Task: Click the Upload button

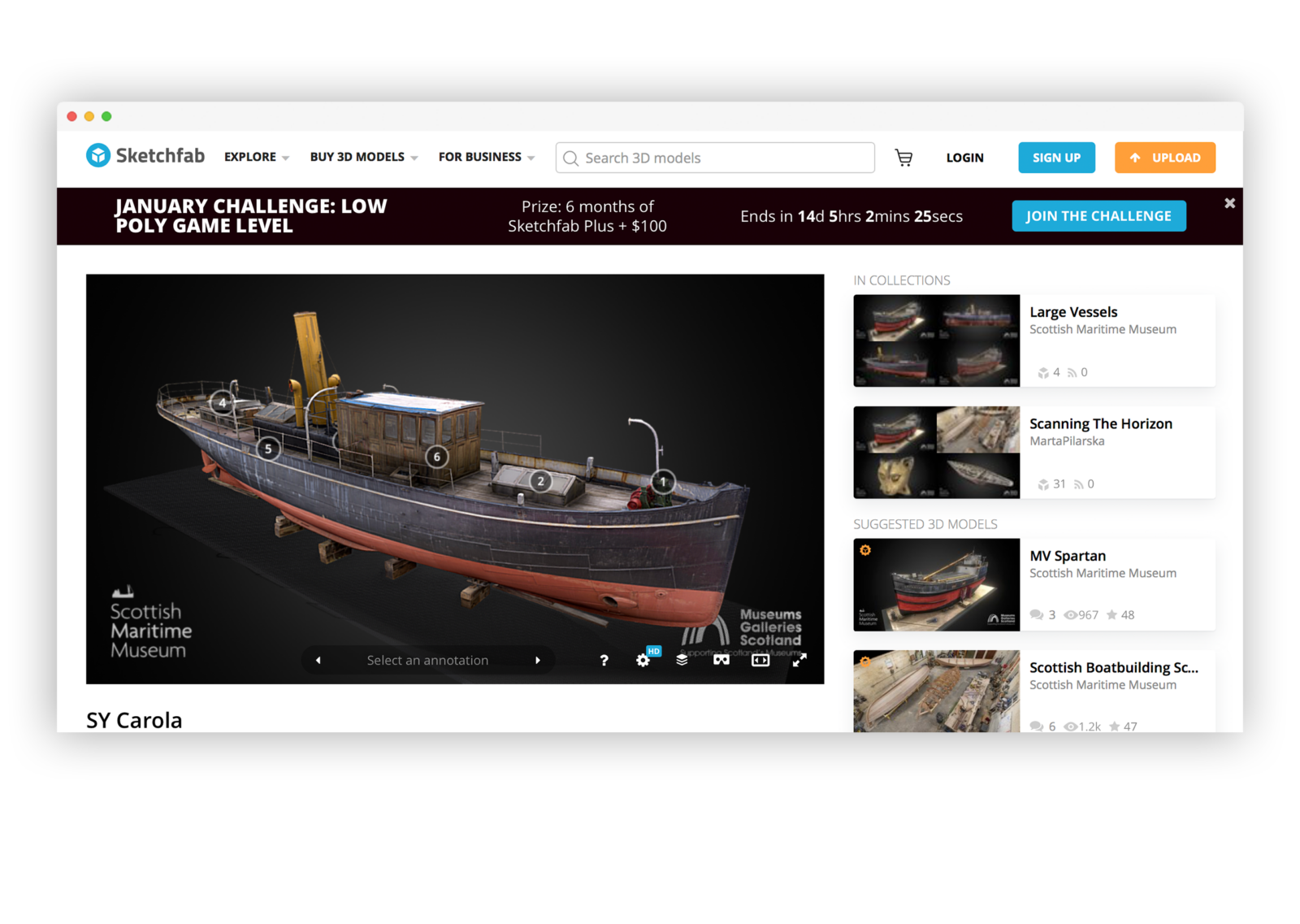Action: click(x=1164, y=158)
